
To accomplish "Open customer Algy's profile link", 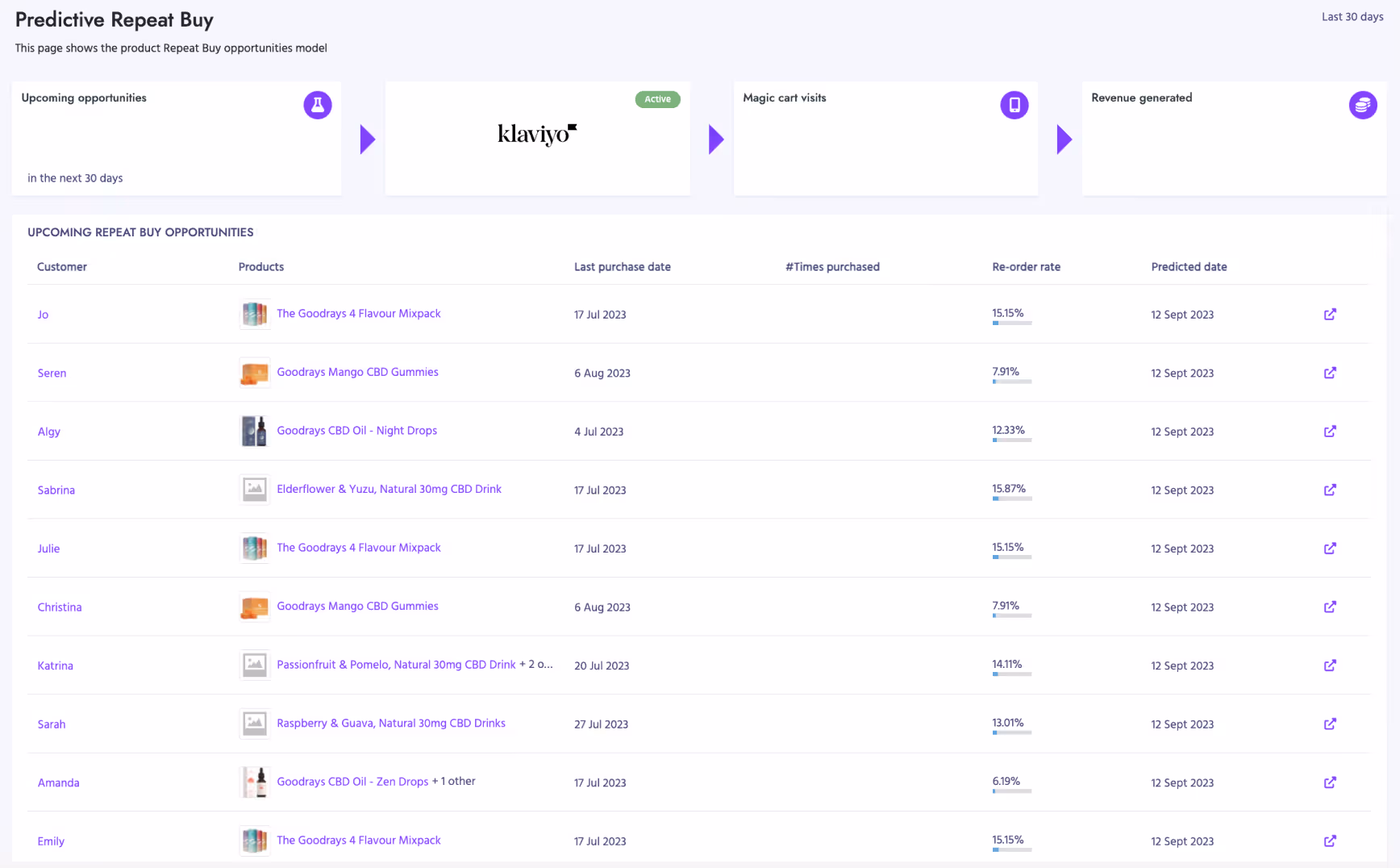I will pos(48,432).
